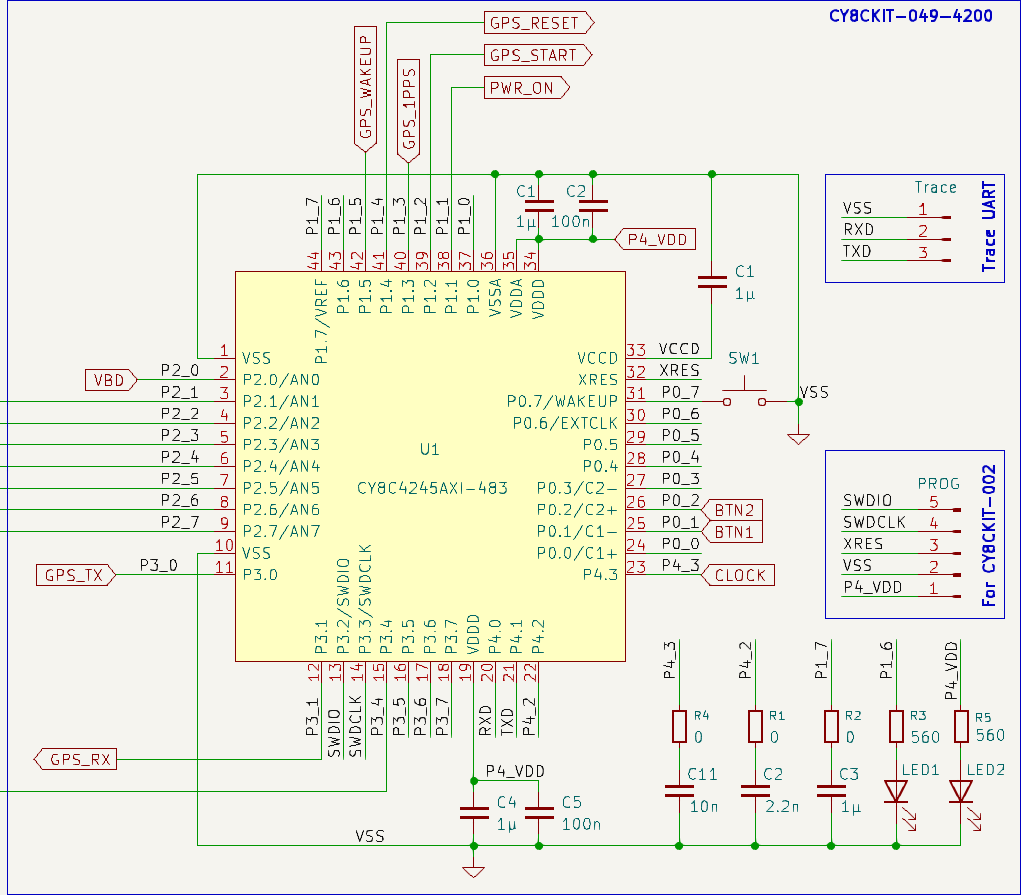
Task: Click the VBD hierarchical label
Action: click(111, 380)
